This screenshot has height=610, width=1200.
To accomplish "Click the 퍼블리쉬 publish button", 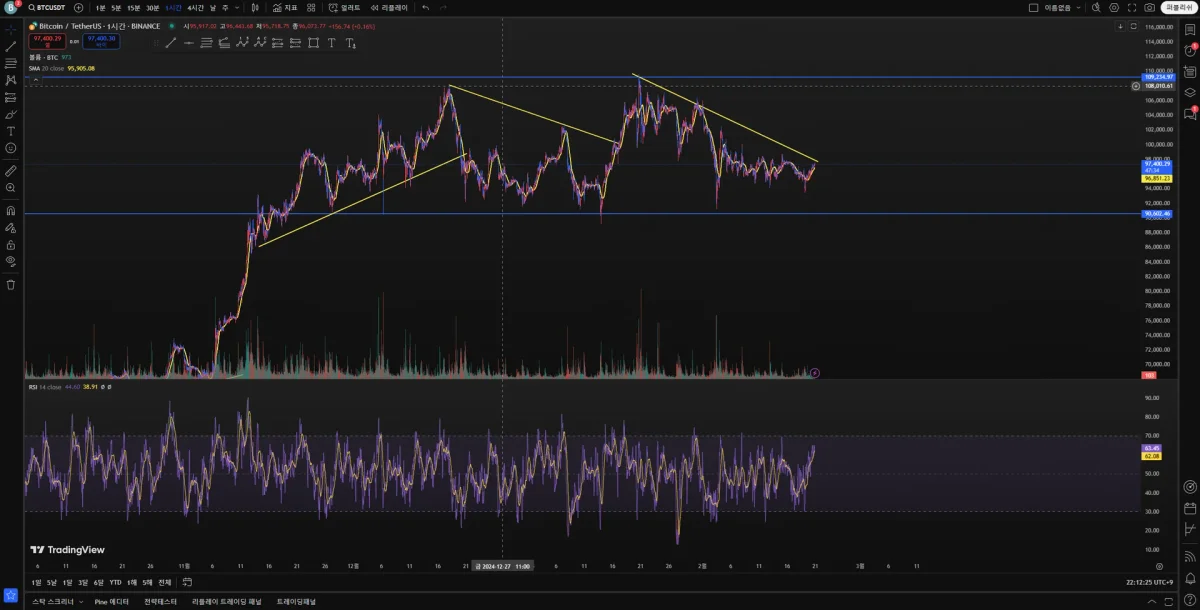I will pos(1179,7).
